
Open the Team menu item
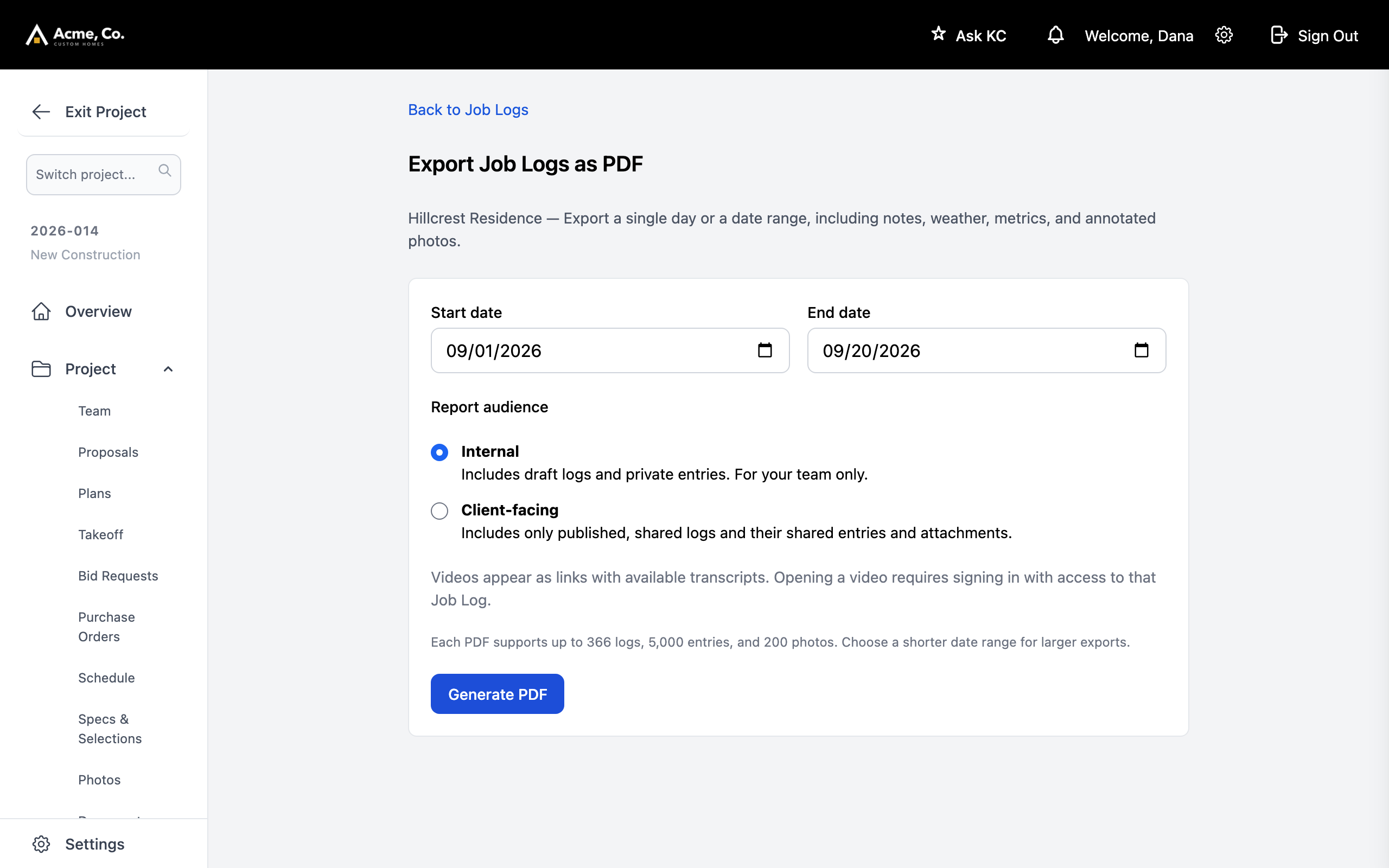coord(95,411)
